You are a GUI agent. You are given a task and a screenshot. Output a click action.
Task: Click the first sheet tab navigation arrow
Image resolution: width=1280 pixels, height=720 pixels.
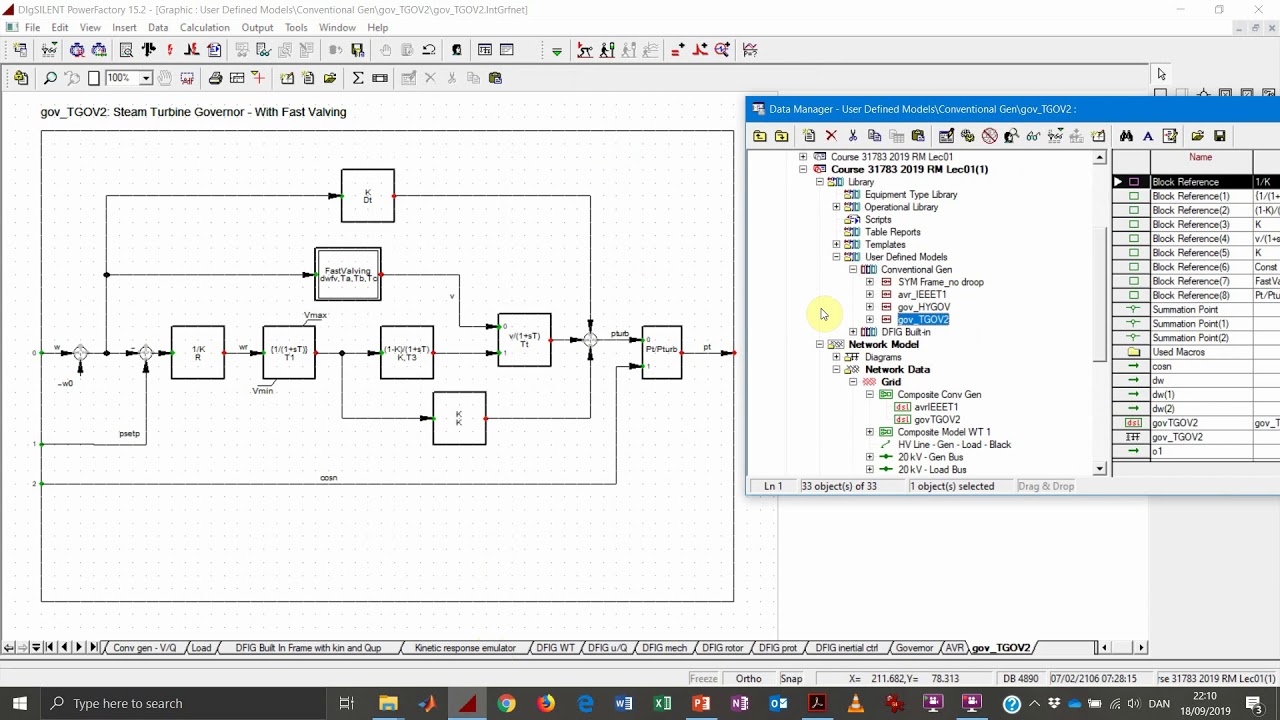click(x=48, y=648)
